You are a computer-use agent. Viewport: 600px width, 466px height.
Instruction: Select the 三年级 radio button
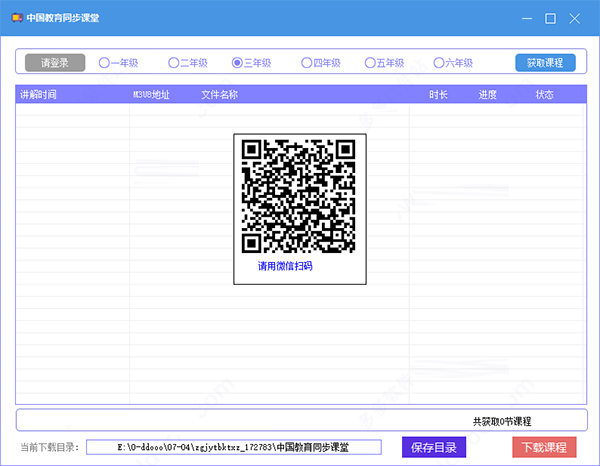pyautogui.click(x=251, y=63)
